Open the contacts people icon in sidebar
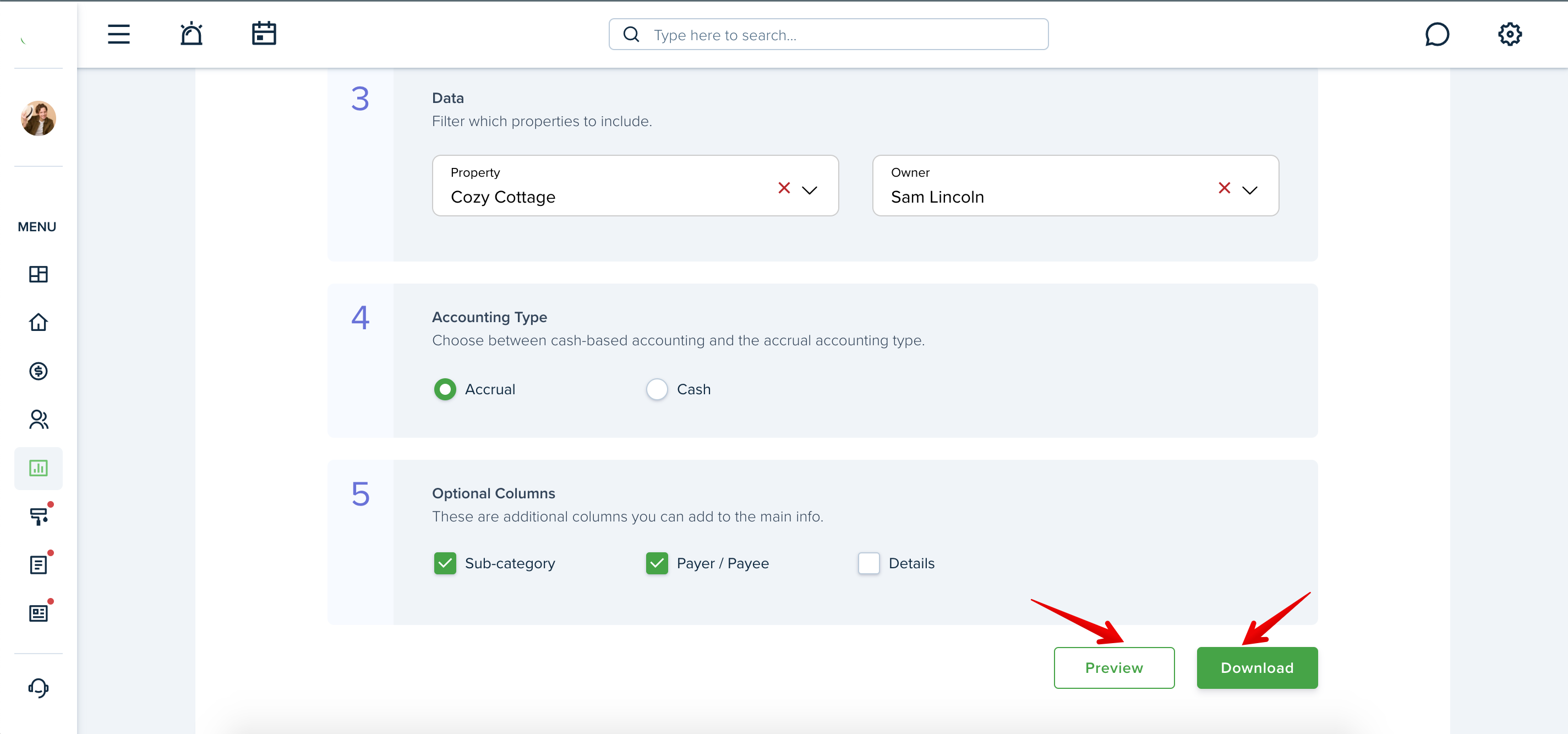The height and width of the screenshot is (734, 1568). (39, 419)
